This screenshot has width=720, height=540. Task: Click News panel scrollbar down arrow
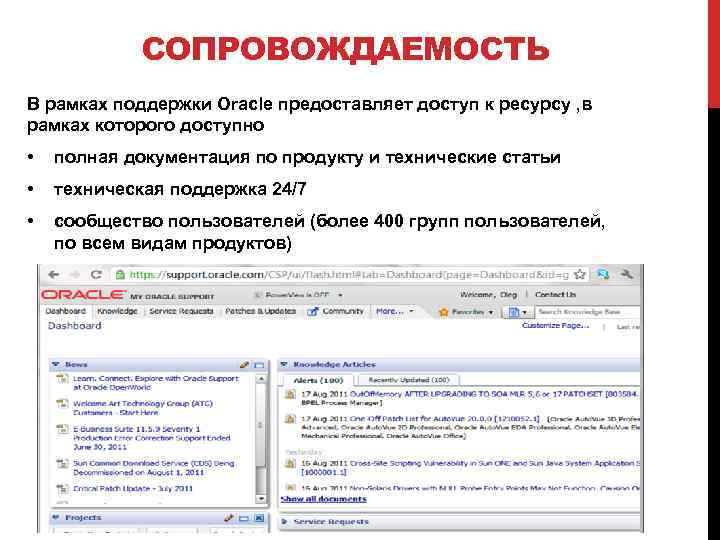(x=261, y=499)
